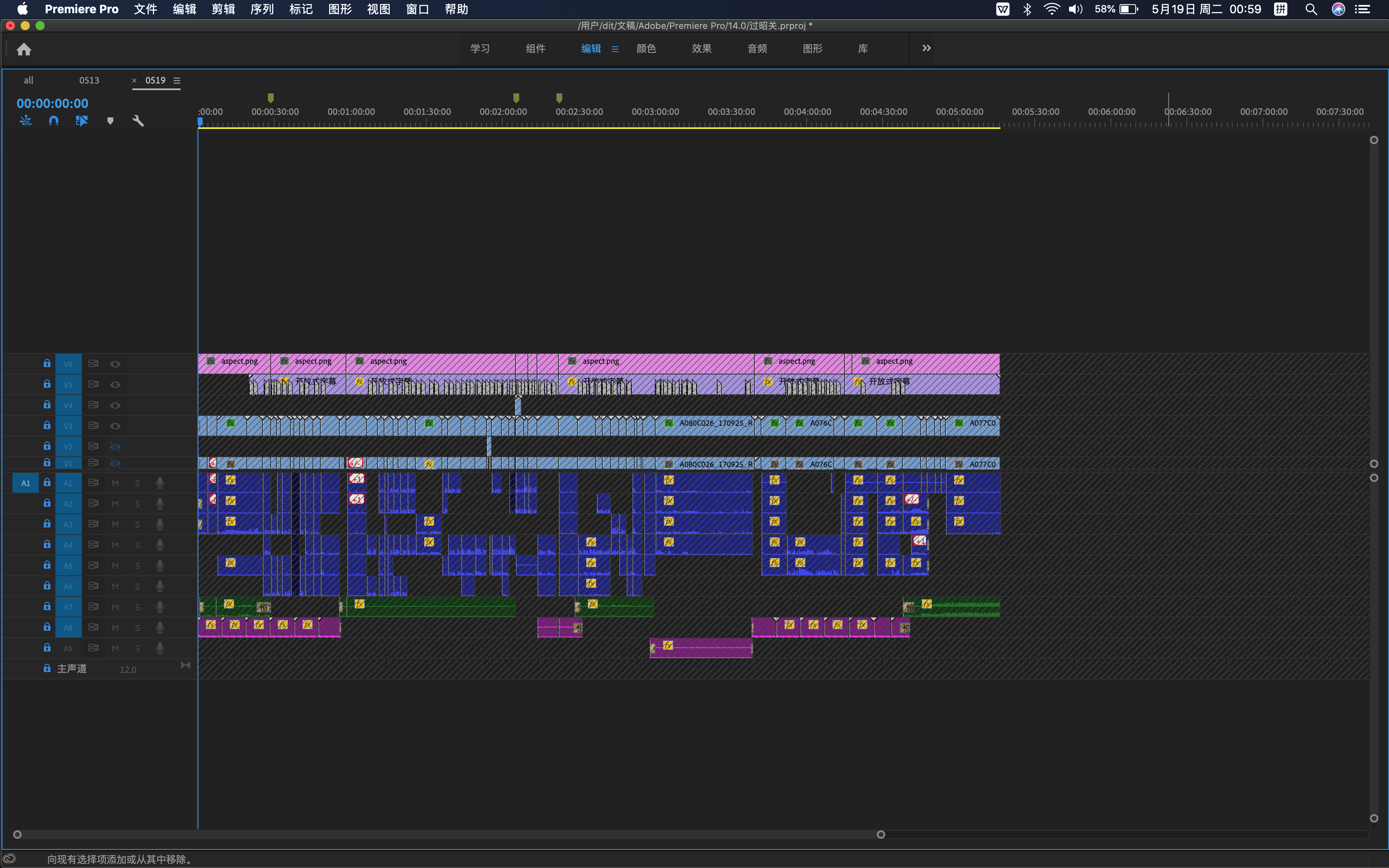Go to Home screen icon
The image size is (1389, 868).
pos(24,49)
